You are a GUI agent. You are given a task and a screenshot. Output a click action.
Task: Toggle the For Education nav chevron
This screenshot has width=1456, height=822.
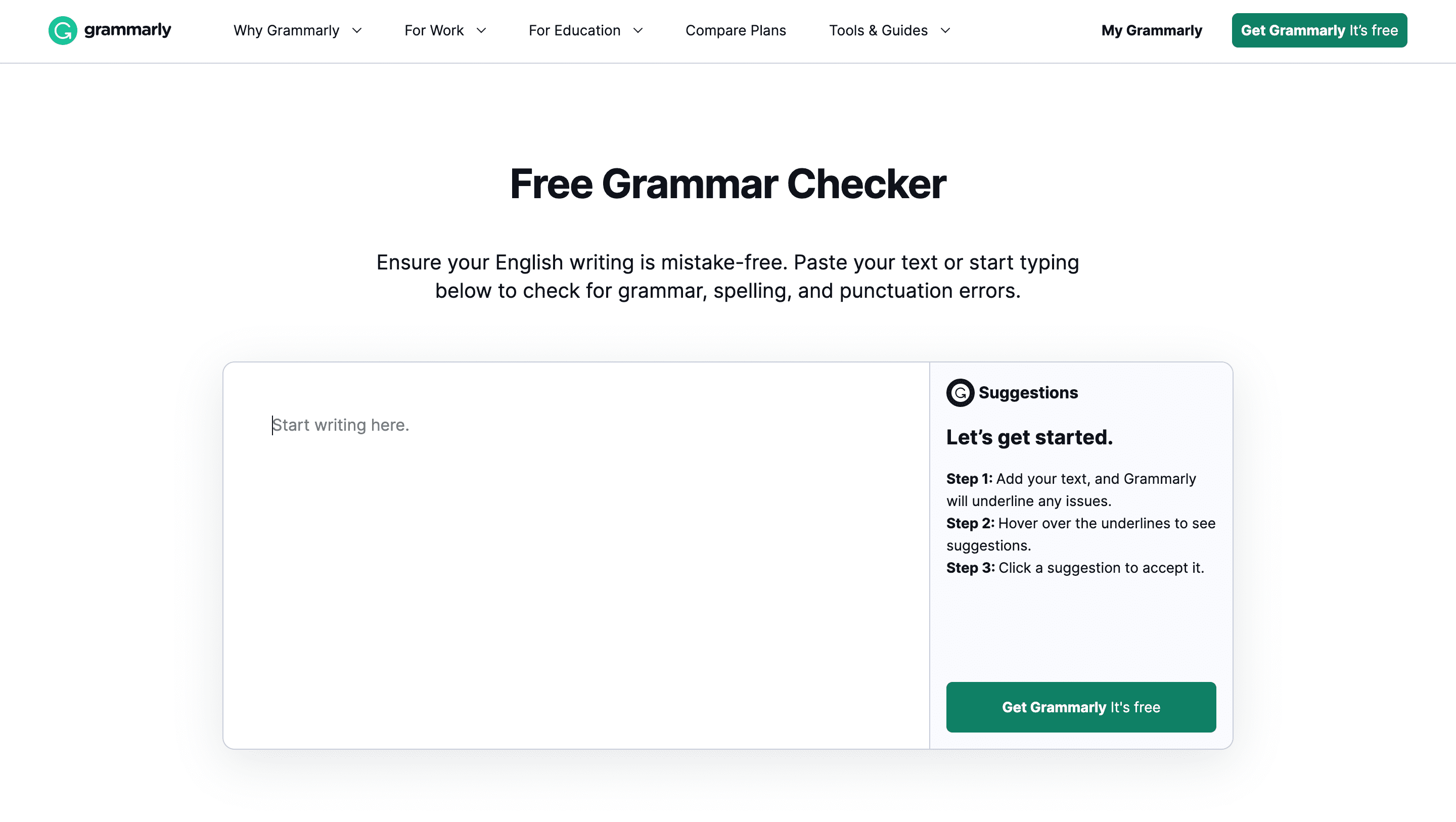(x=638, y=30)
